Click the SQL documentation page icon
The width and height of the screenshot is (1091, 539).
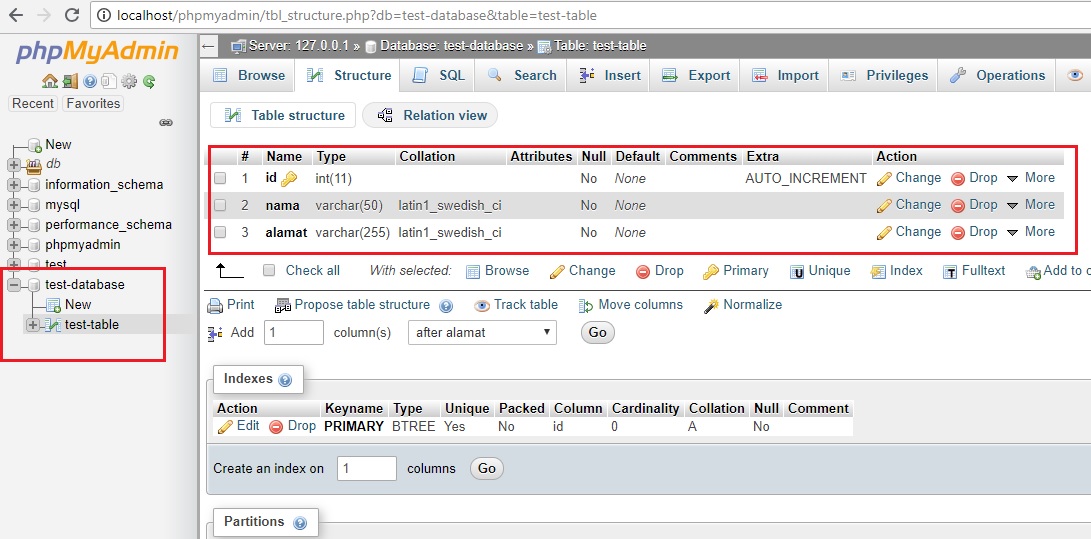(x=109, y=81)
